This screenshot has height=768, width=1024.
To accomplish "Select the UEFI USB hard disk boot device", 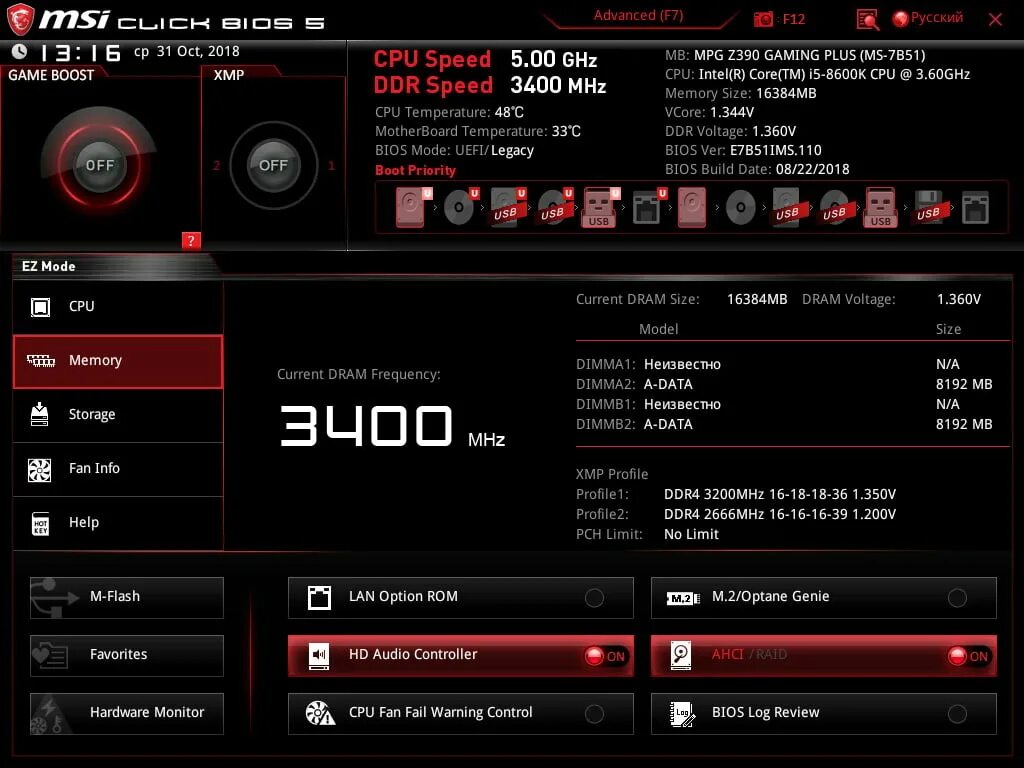I will pyautogui.click(x=507, y=208).
